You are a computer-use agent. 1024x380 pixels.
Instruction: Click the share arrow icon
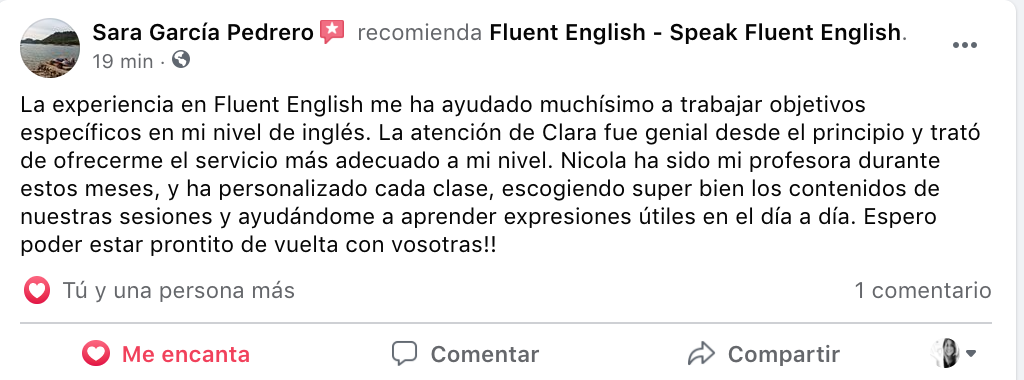coord(701,354)
